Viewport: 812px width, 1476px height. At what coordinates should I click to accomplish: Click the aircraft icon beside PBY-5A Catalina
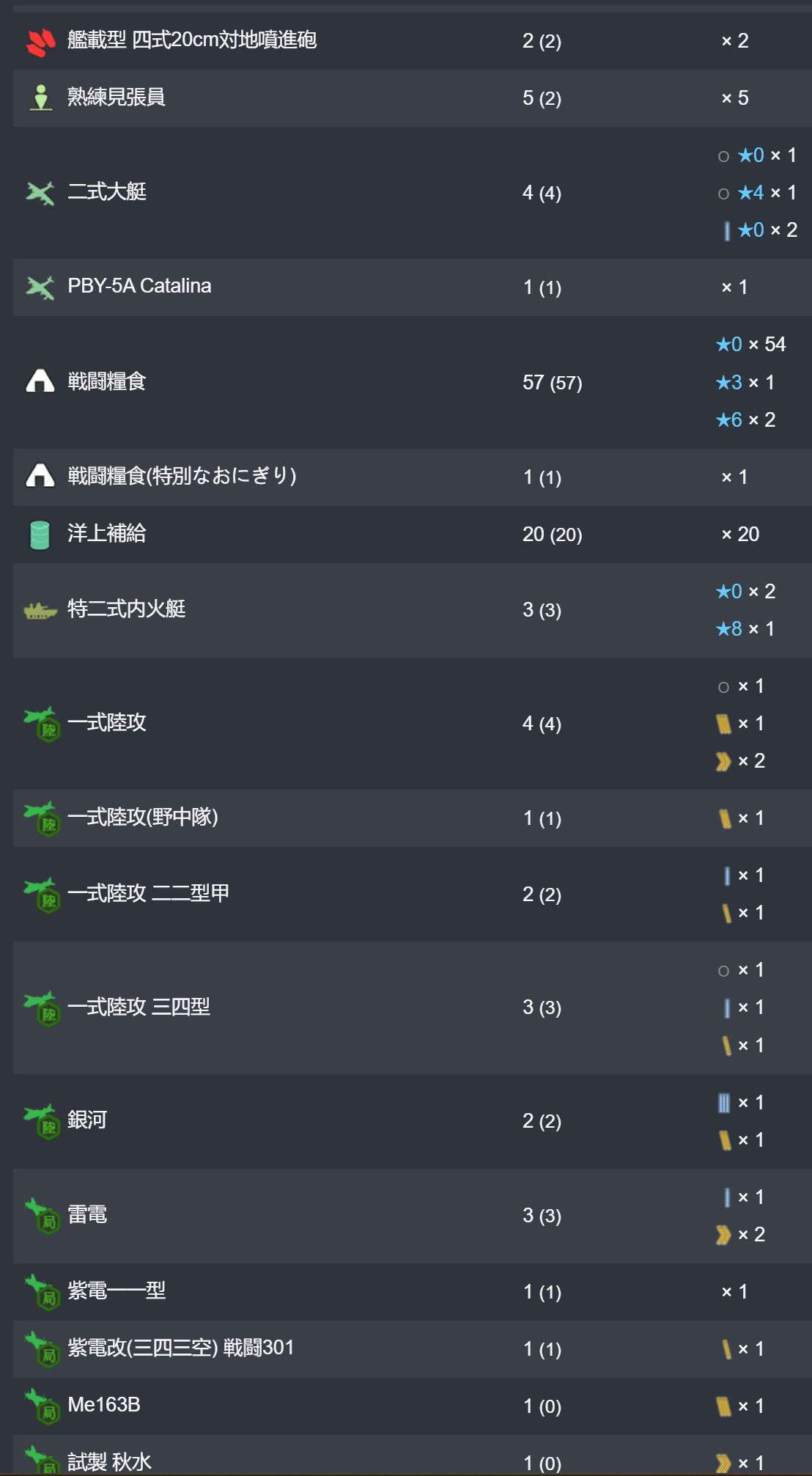point(40,287)
